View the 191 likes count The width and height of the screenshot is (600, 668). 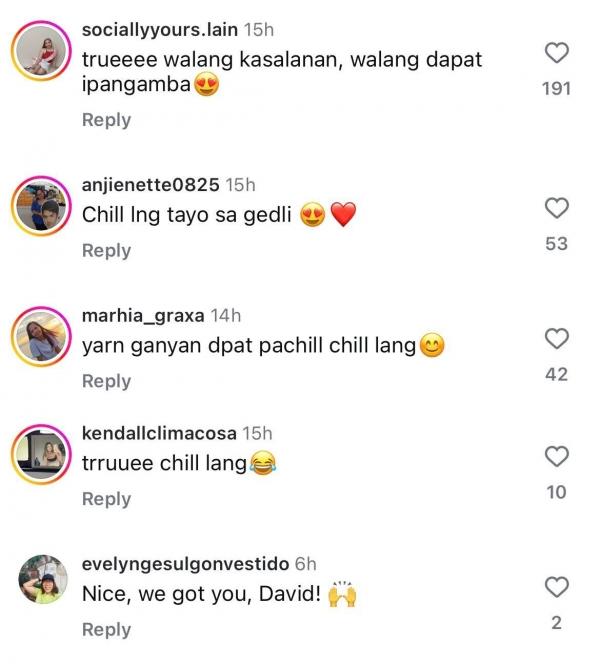pos(557,89)
